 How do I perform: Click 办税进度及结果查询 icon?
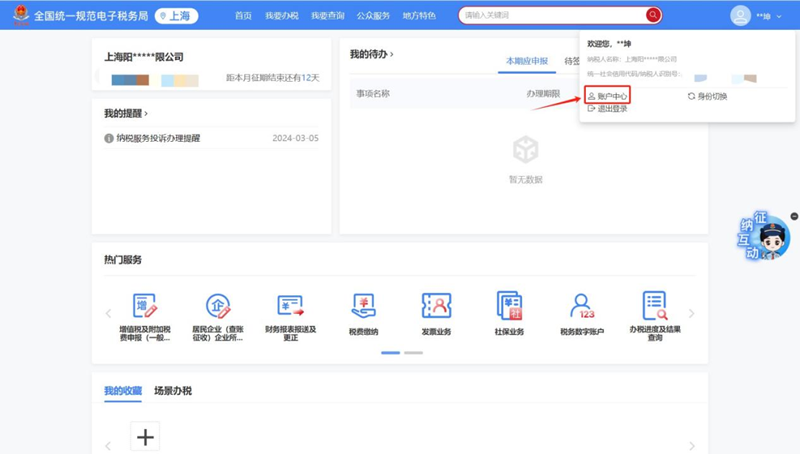click(x=655, y=306)
